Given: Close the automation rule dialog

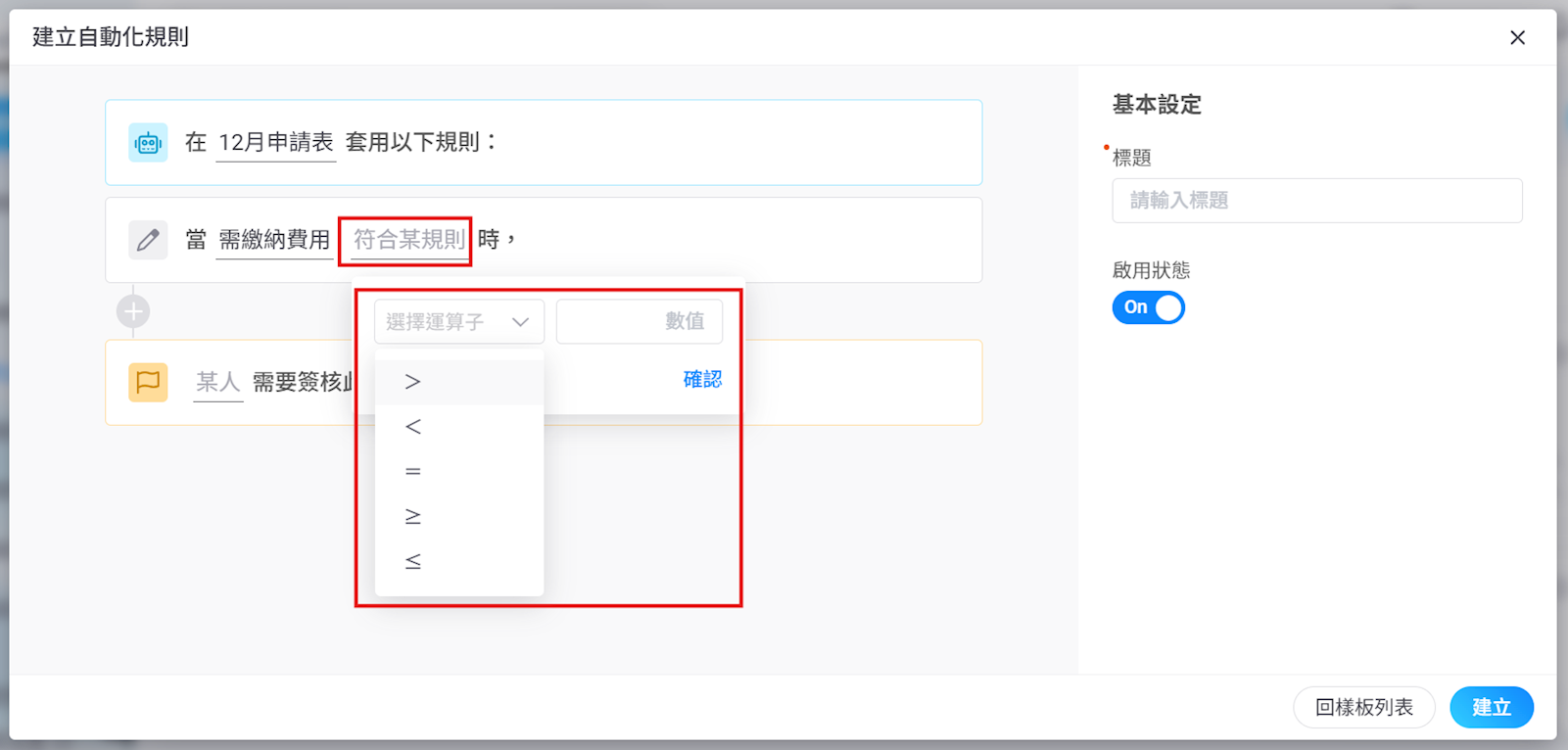Looking at the screenshot, I should (x=1517, y=37).
